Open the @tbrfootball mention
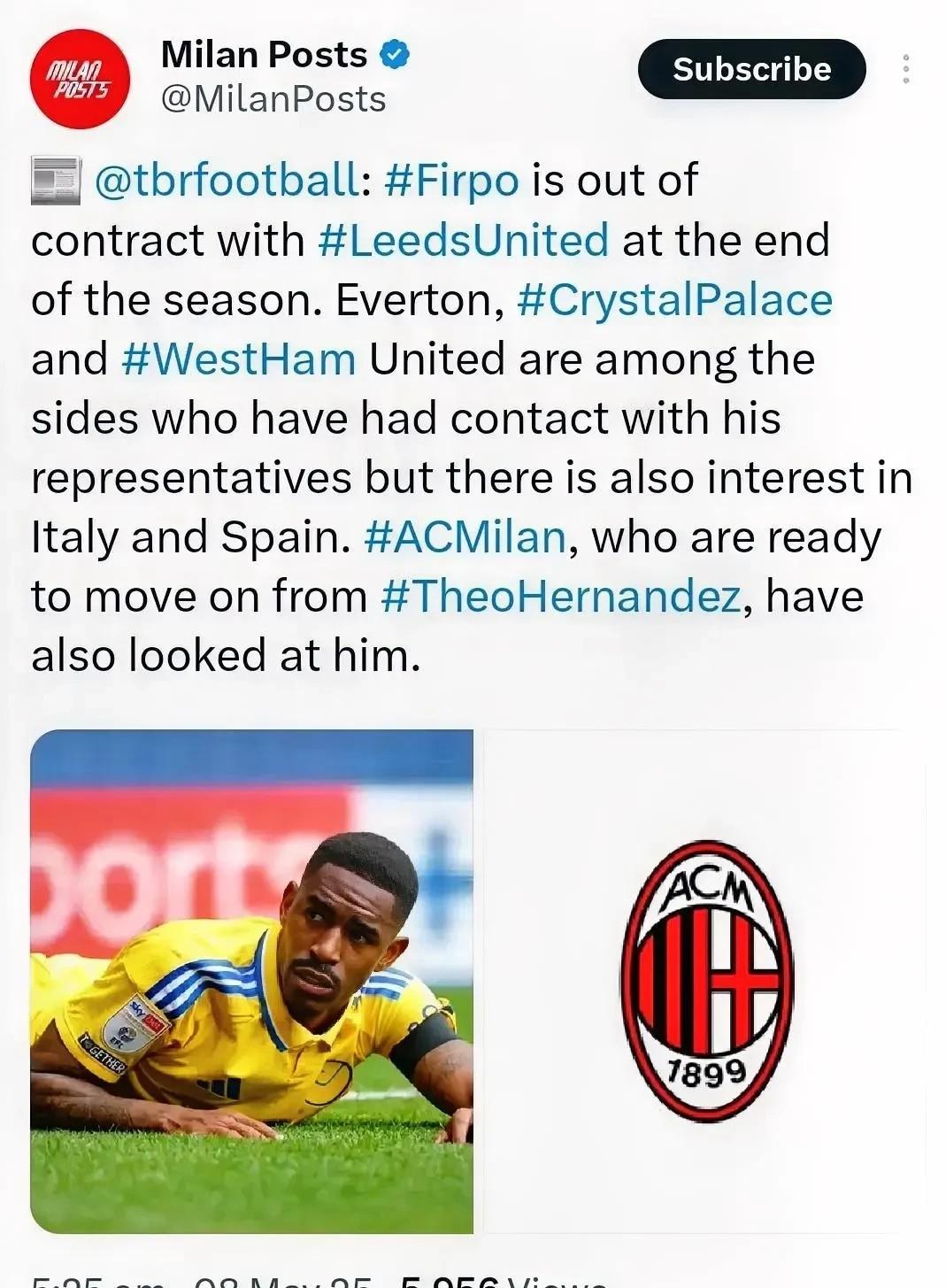Screen dimensions: 946x1288 [x=227, y=181]
